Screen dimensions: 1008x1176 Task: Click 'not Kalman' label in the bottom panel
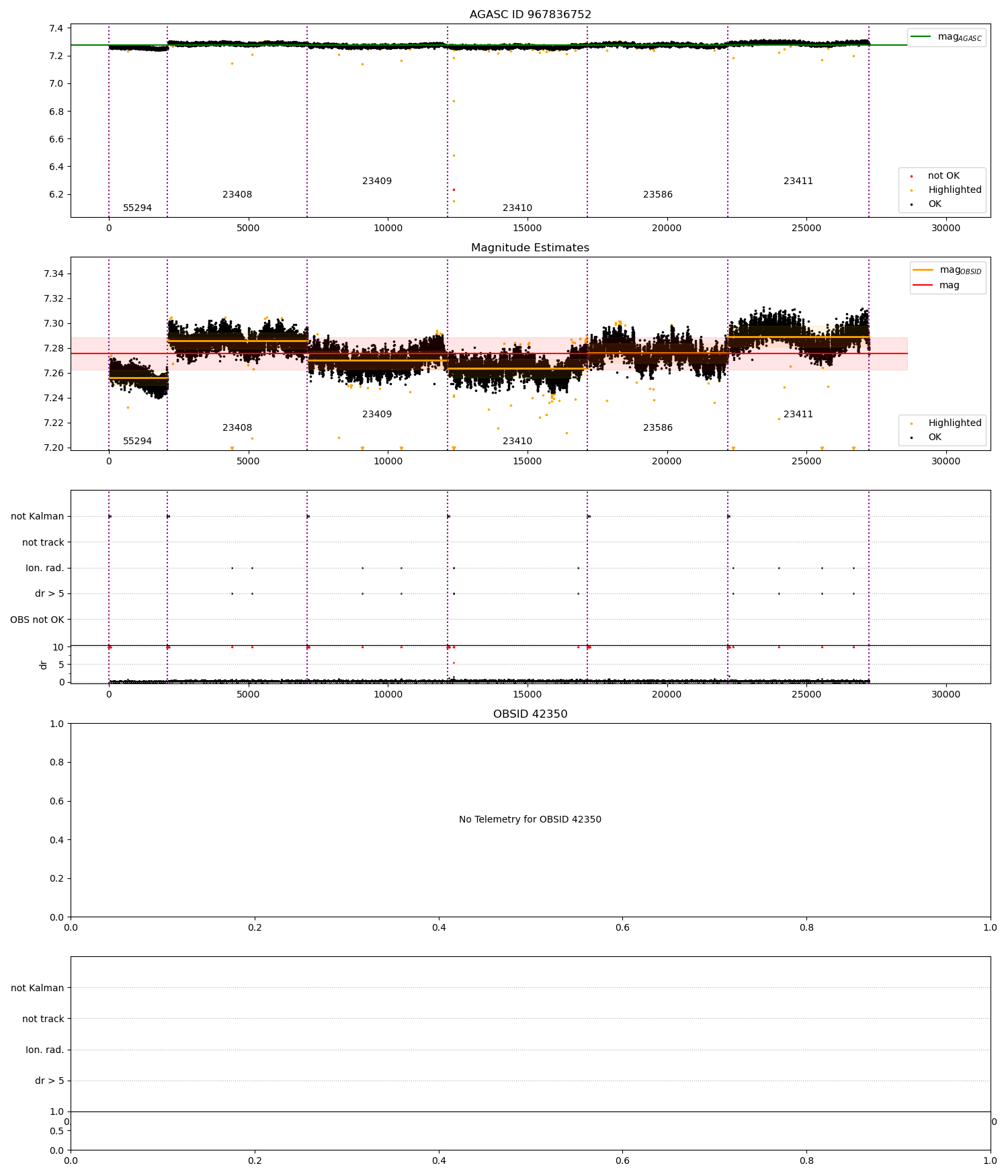click(x=38, y=988)
